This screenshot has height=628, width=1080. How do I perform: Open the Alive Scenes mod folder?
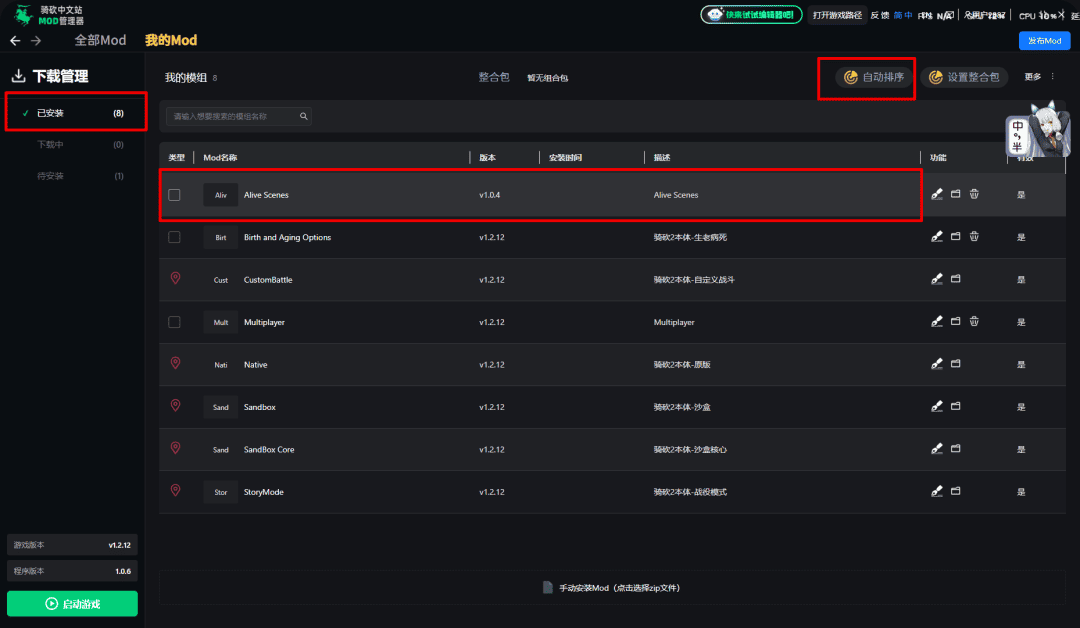955,195
